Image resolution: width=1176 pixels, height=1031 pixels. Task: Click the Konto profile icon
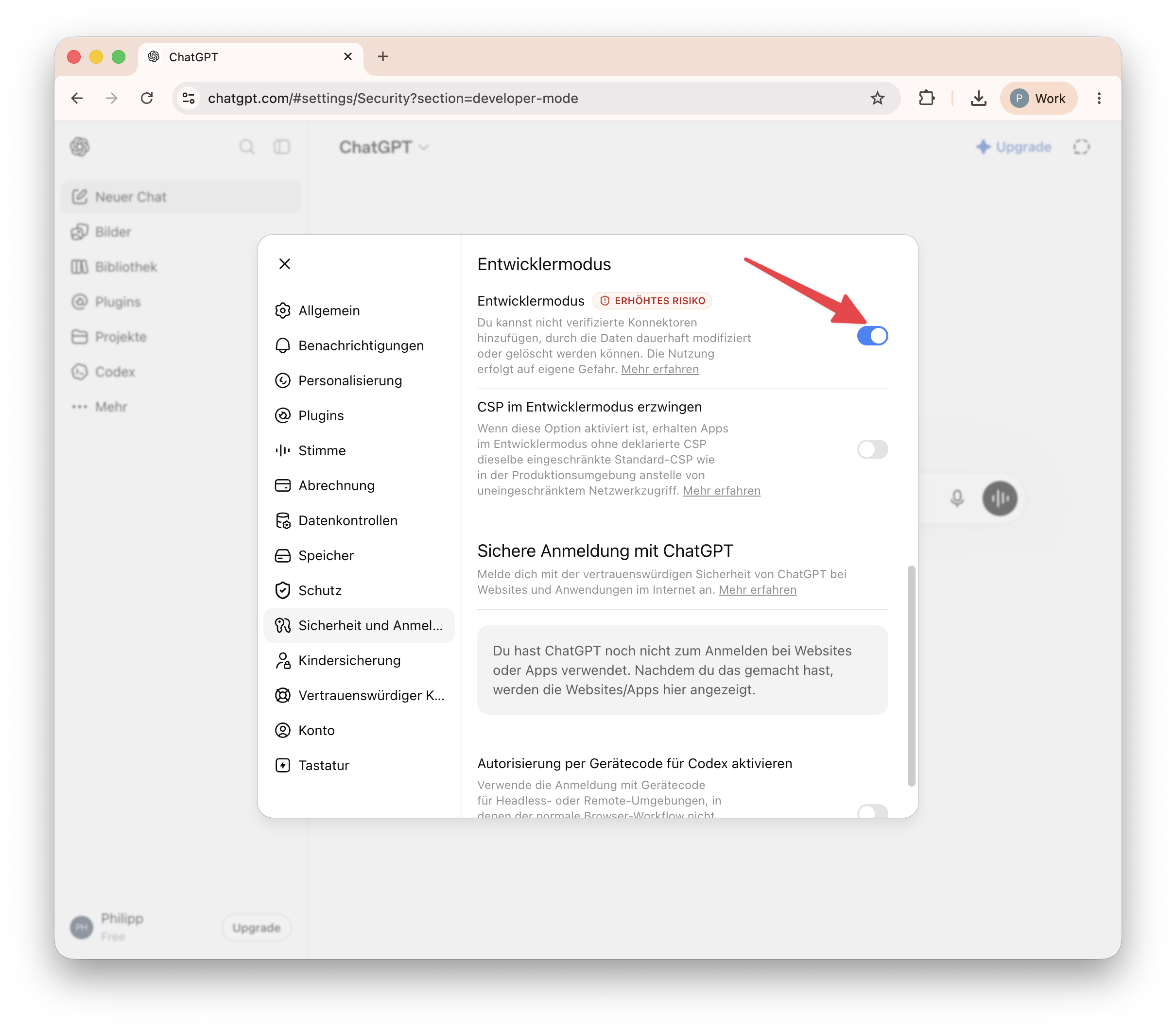pyautogui.click(x=282, y=731)
